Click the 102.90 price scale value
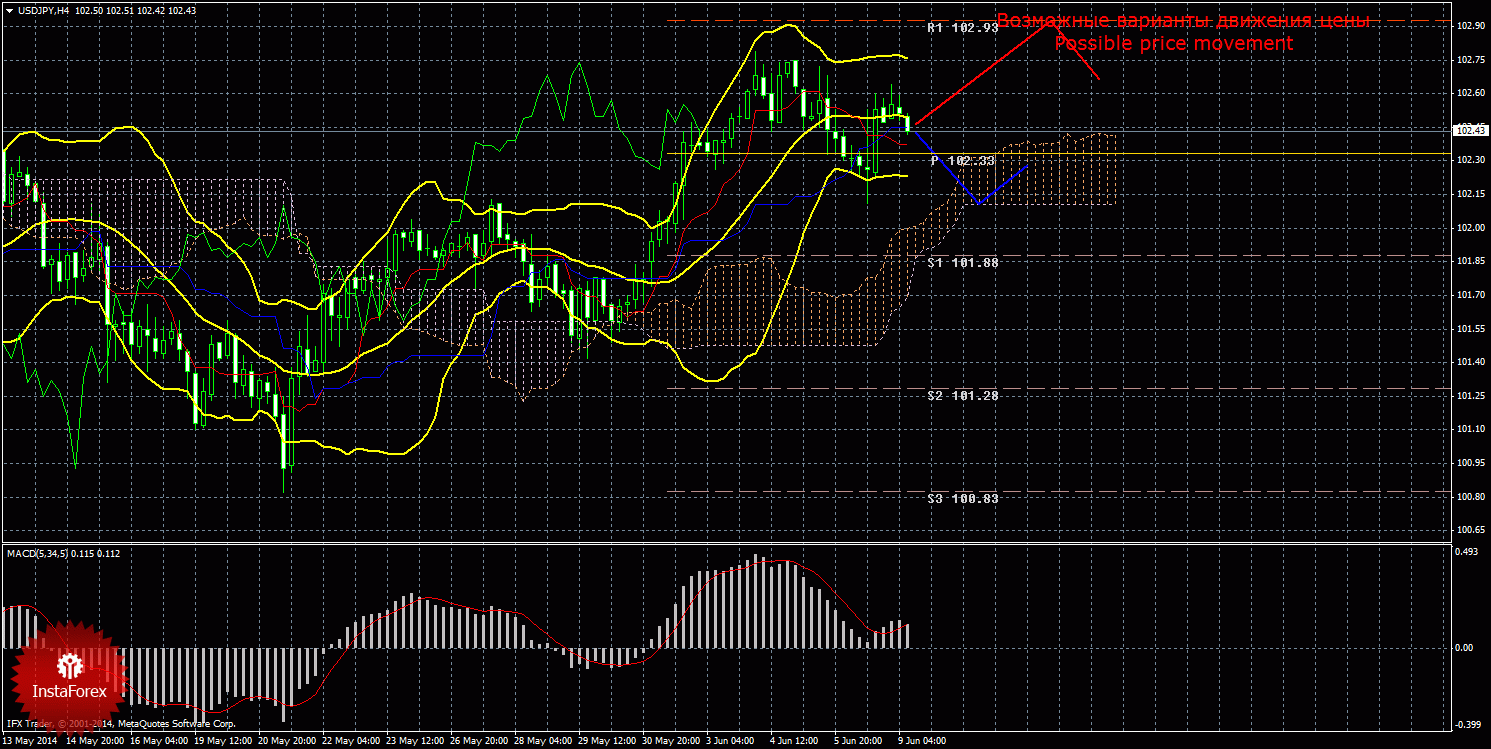The height and width of the screenshot is (749, 1491). point(1470,26)
